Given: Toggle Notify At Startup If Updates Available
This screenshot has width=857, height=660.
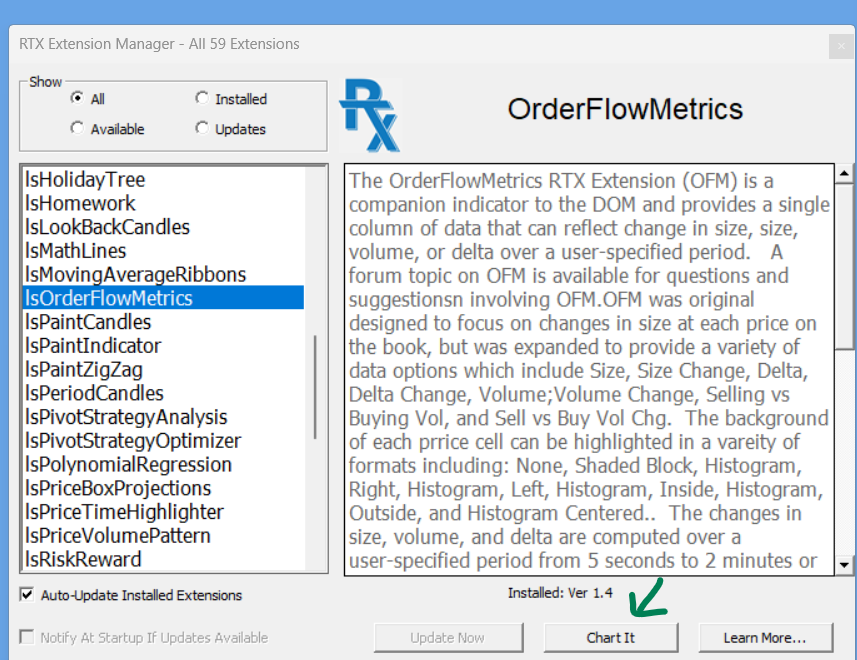Looking at the screenshot, I should 26,637.
